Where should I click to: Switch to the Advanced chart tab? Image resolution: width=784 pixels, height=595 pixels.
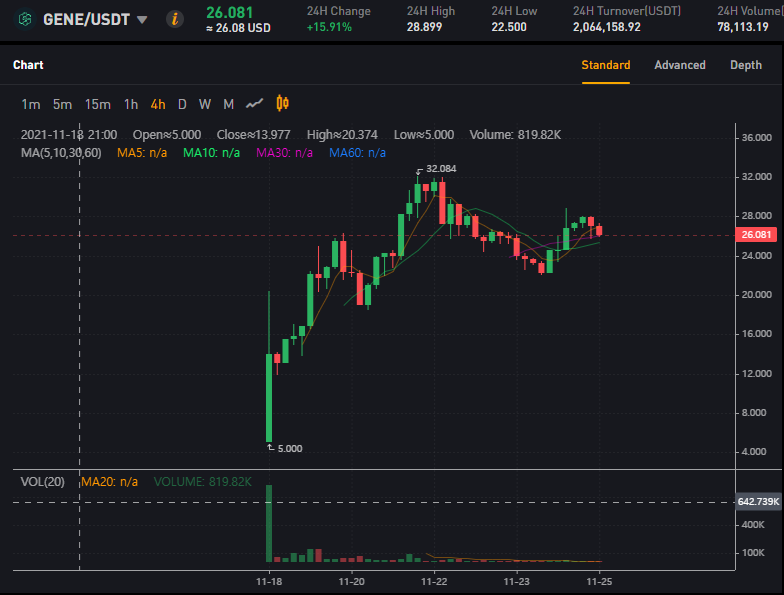[680, 65]
